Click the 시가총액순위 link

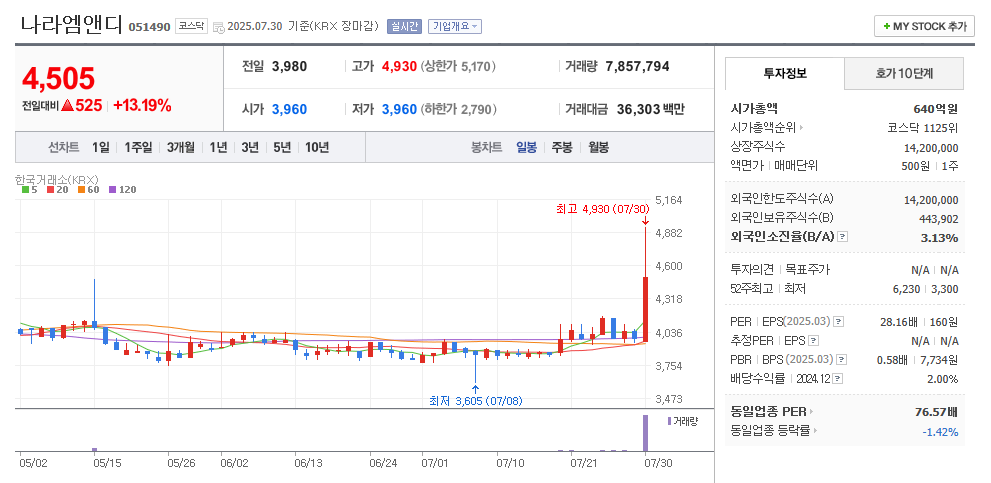(763, 128)
